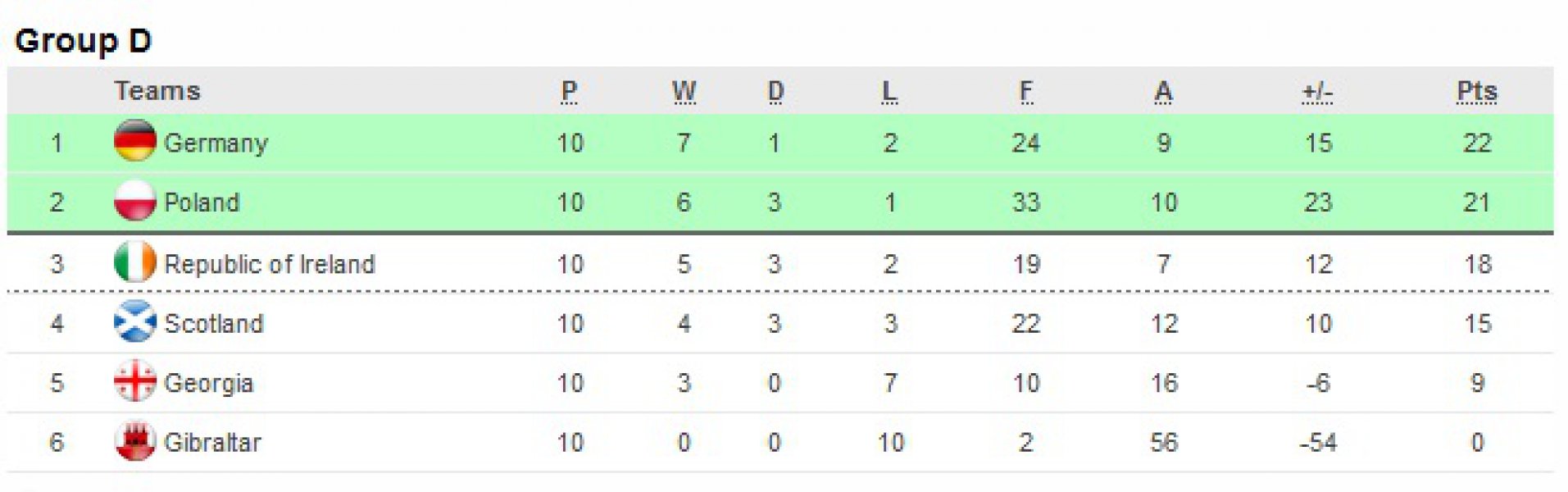
Task: Click the L (losses) column header
Action: click(889, 91)
